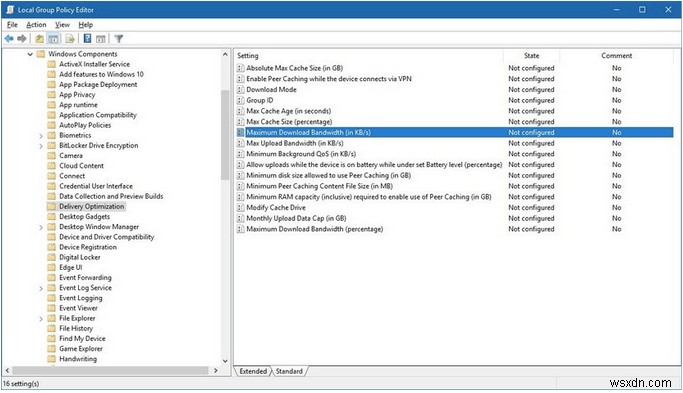
Task: Expand the Desktop Window Manager node
Action: 41,227
